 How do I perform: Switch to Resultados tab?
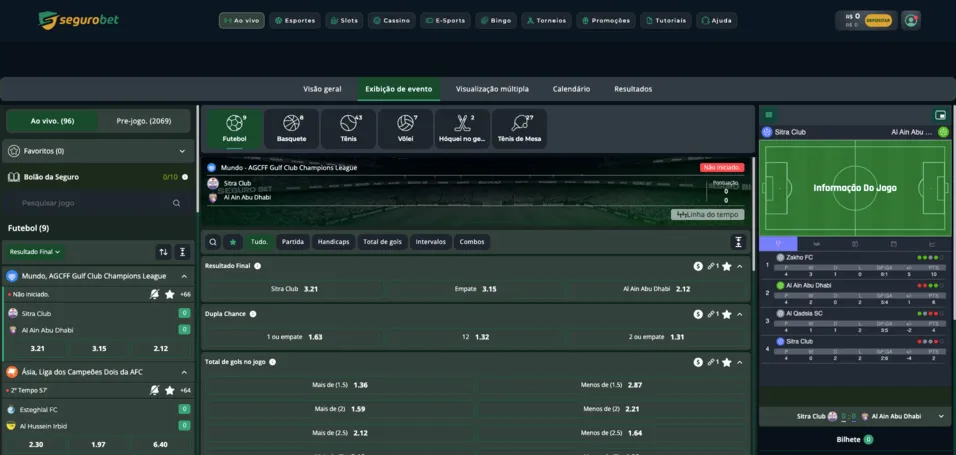[633, 89]
